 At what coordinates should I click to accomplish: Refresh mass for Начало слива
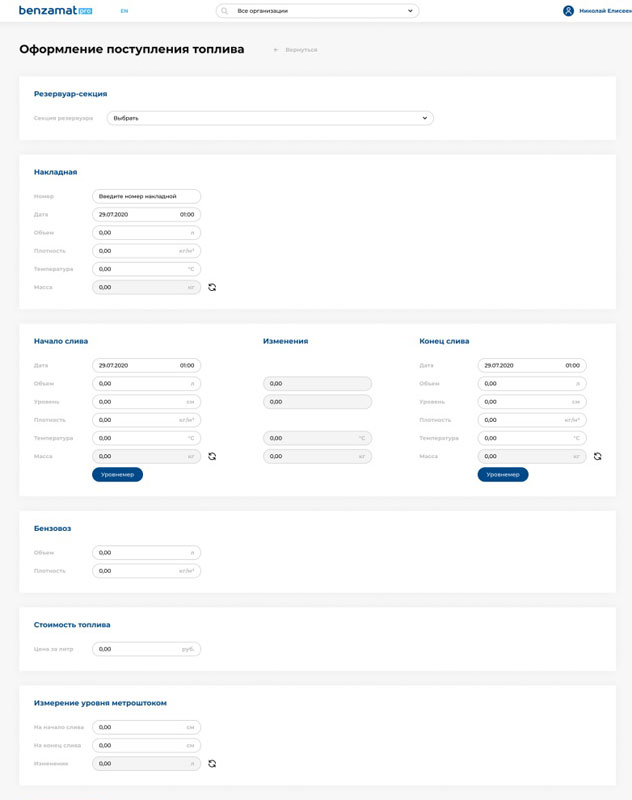[212, 456]
